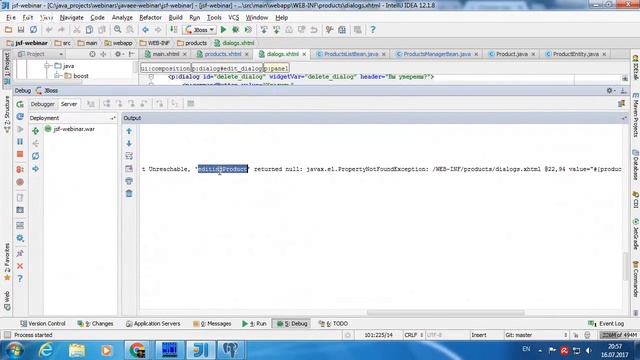Open the Git: master branch selector

pyautogui.click(x=536, y=335)
